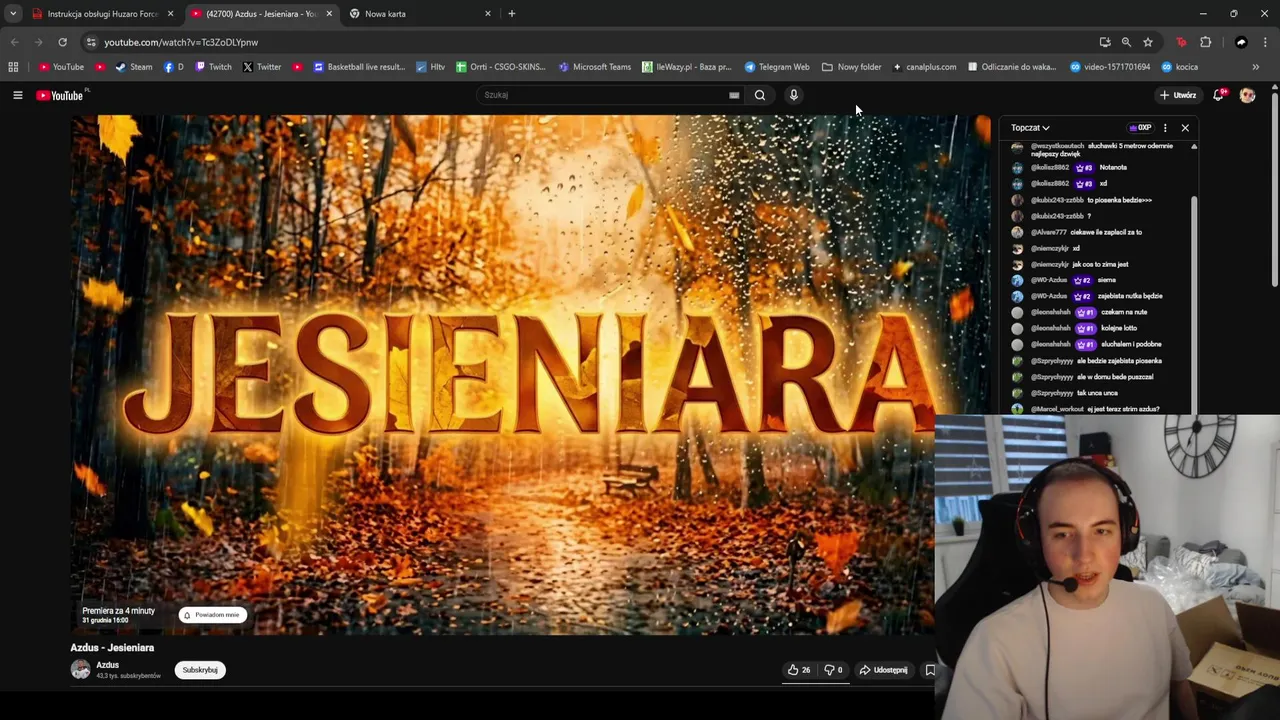Open the Azdus channel avatar
This screenshot has height=720, width=1280.
pyautogui.click(x=80, y=670)
